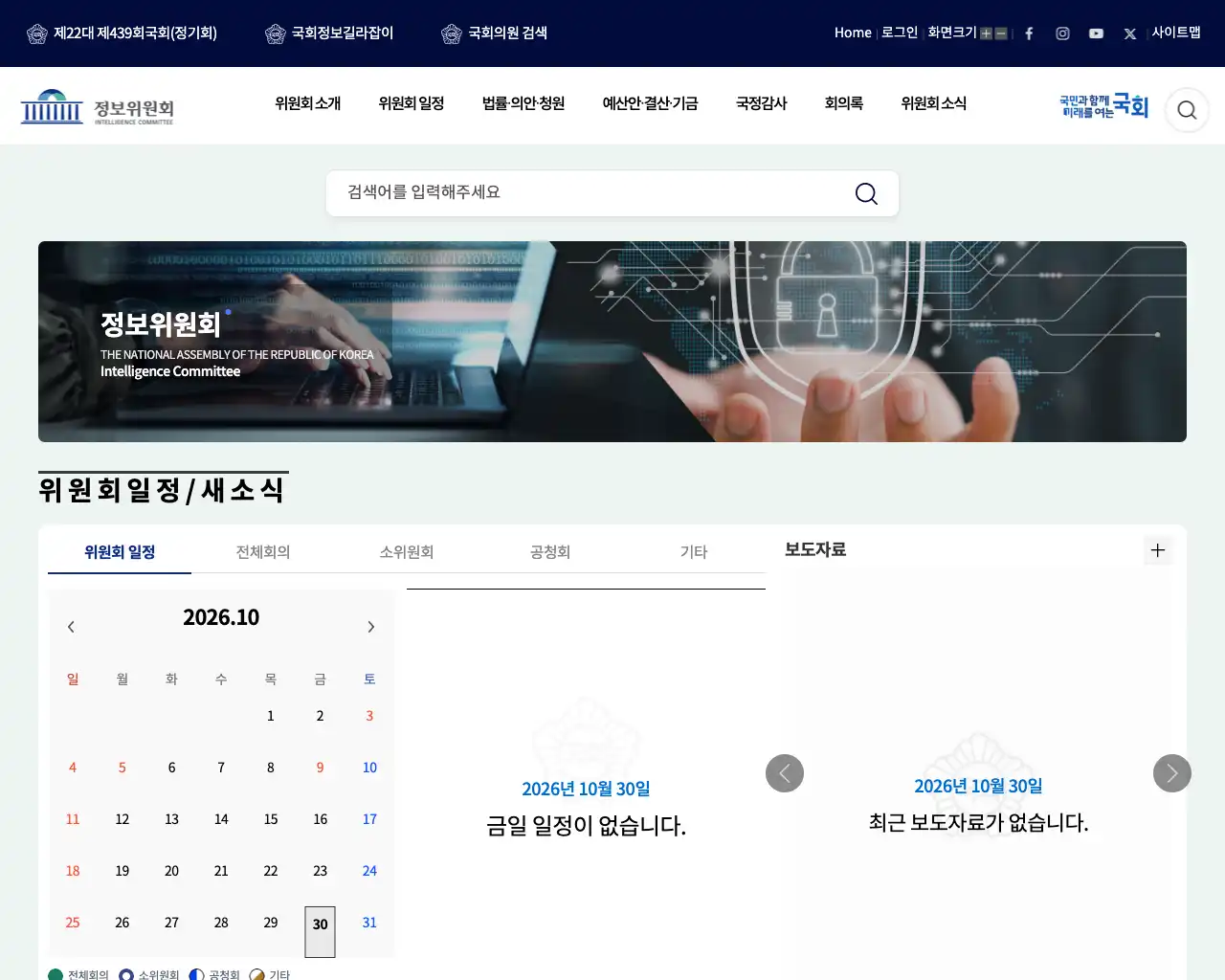Decrease screen size with the minus icon
Screen dimensions: 1225x980
coord(1001,33)
